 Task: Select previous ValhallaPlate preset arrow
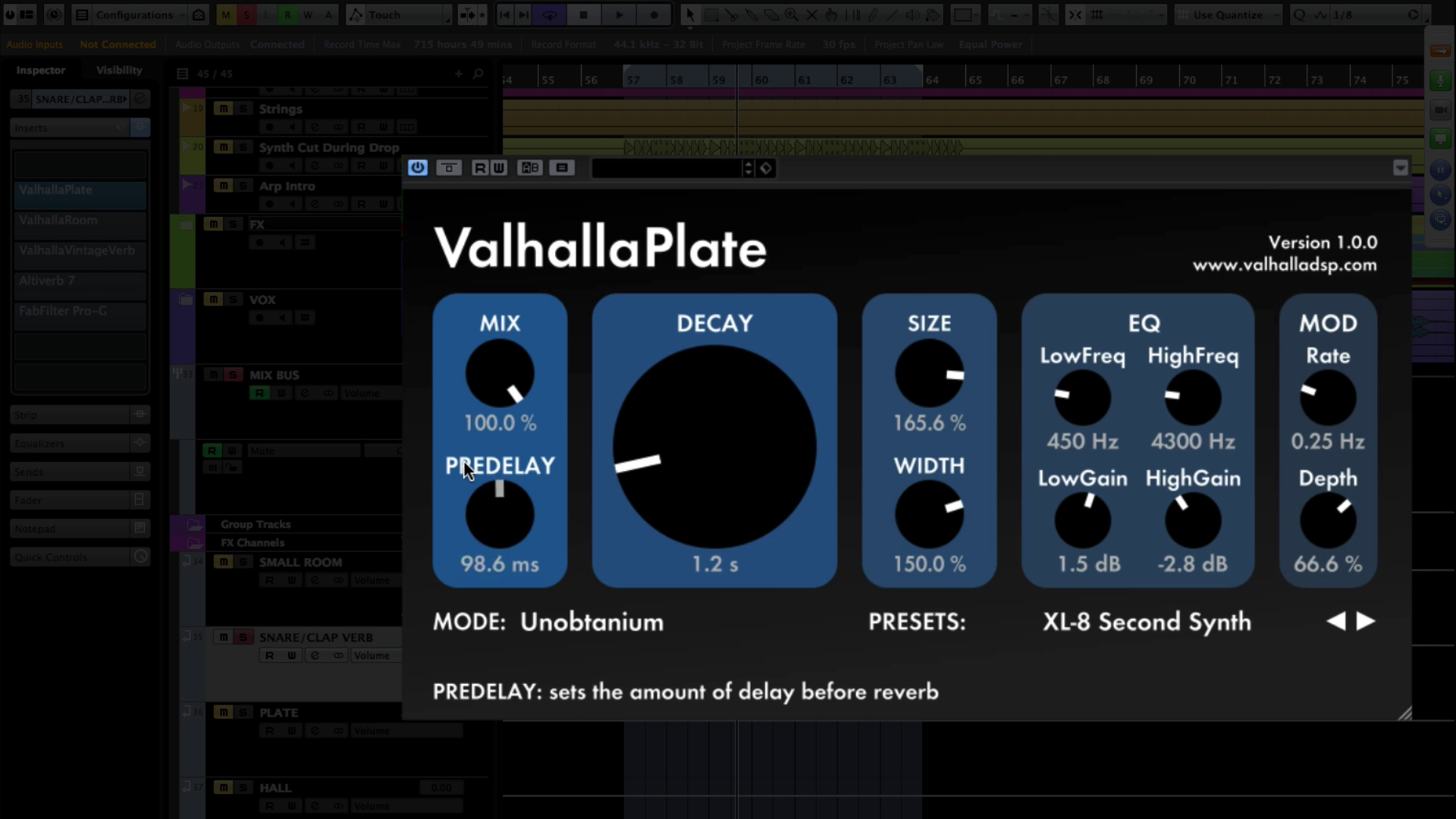click(1336, 621)
